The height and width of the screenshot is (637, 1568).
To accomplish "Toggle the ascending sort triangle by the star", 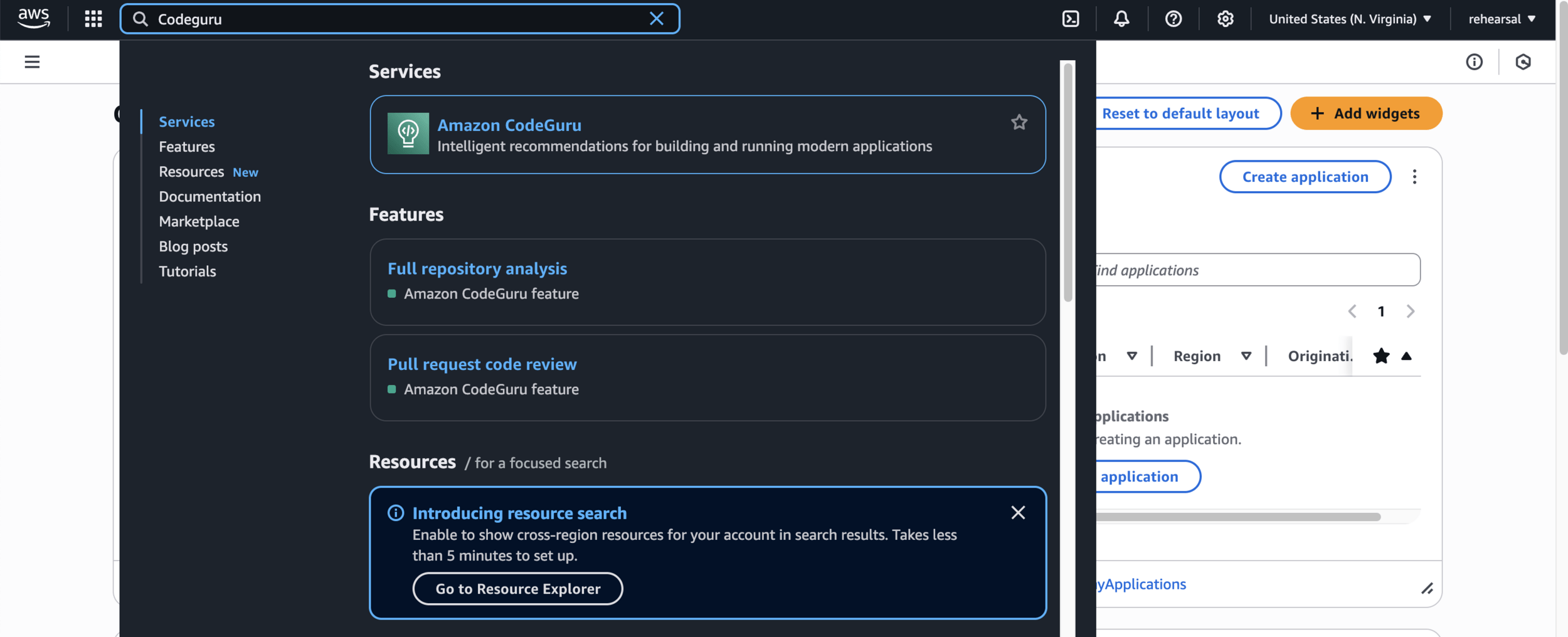I will pyautogui.click(x=1406, y=356).
